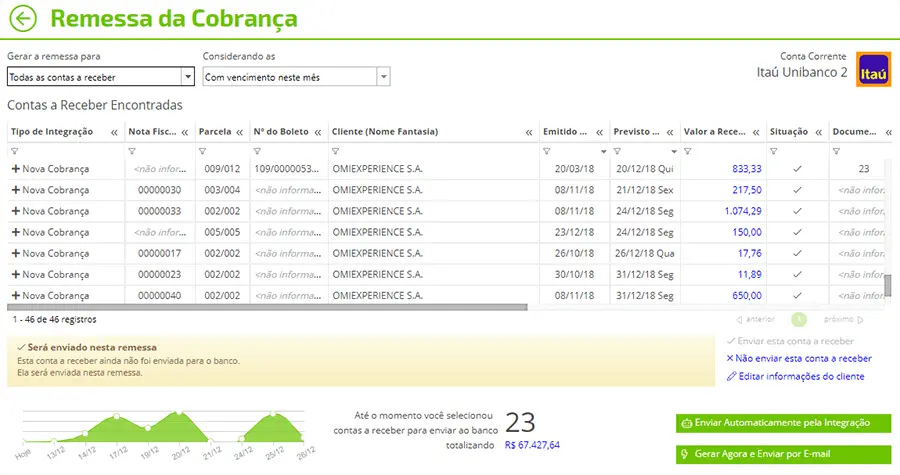Sort by Cliente (Nome Fantasia) header
This screenshot has height=475, width=900.
[385, 131]
